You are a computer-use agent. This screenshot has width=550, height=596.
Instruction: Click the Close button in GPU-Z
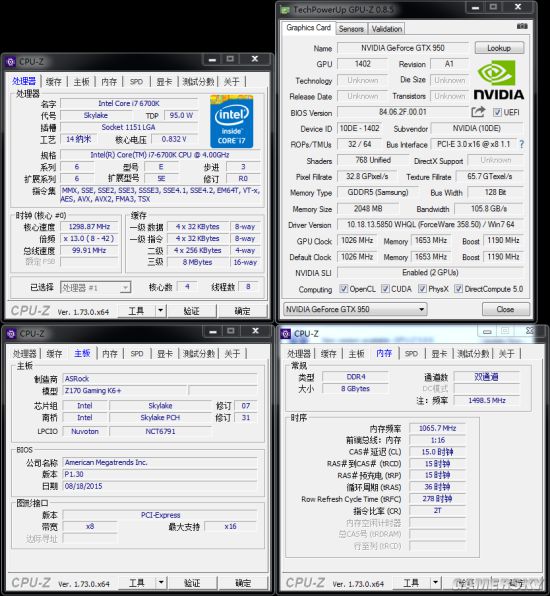506,309
